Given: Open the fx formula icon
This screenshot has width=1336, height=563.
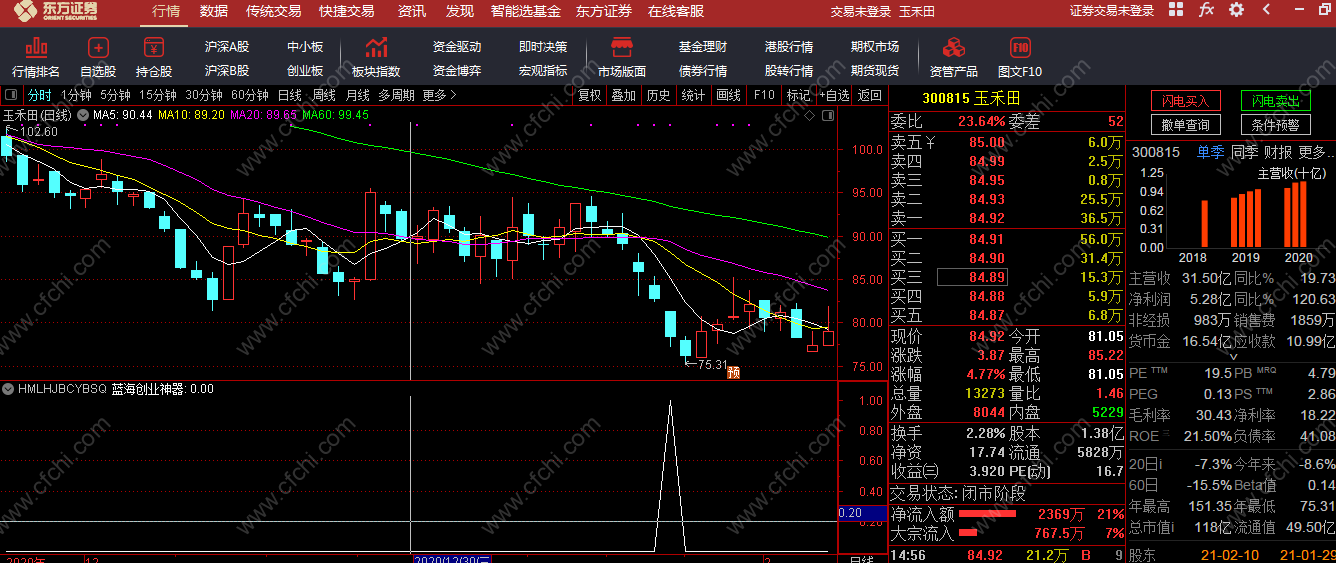Looking at the screenshot, I should tap(1207, 11).
